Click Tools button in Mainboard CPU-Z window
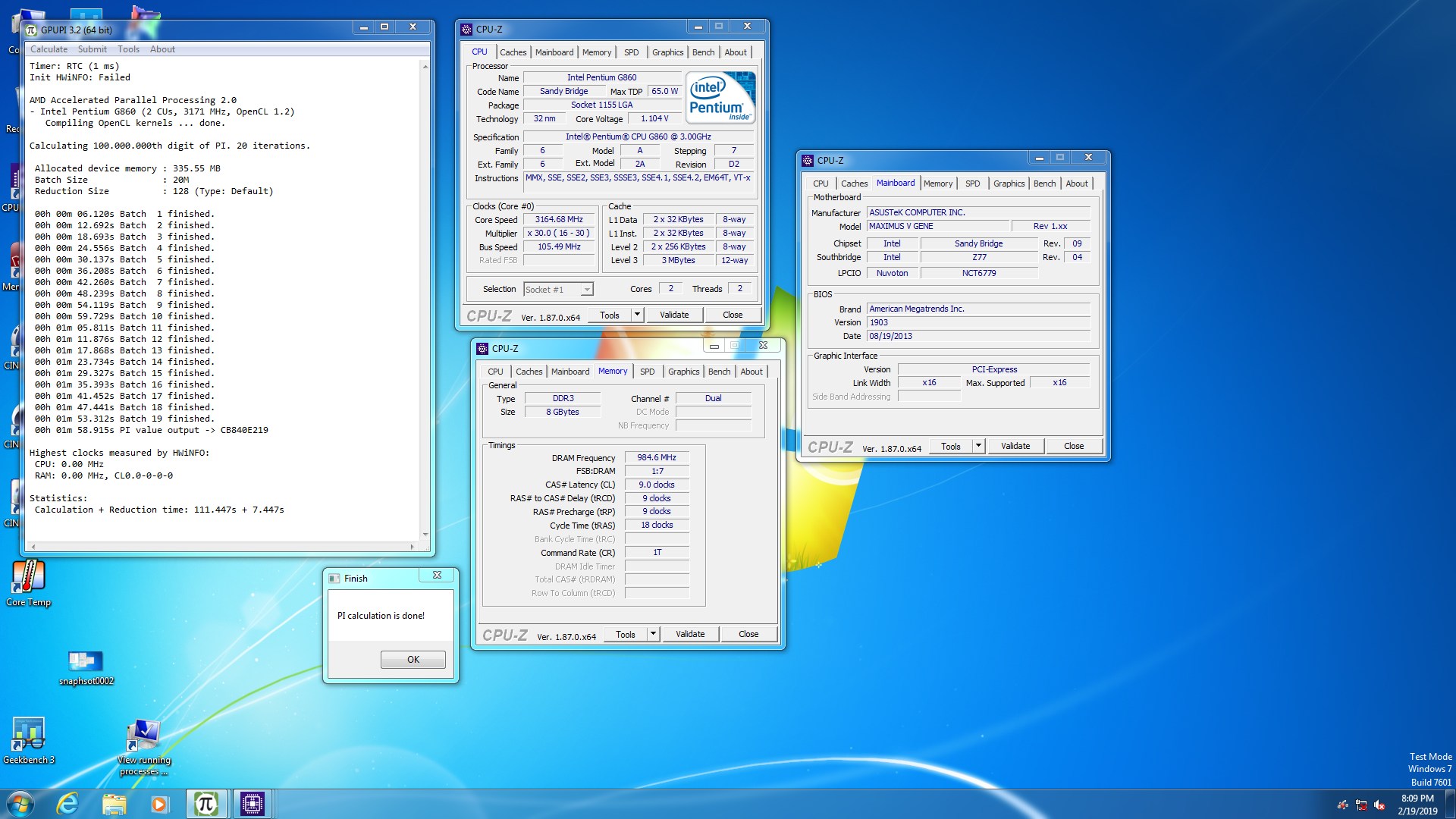1456x819 pixels. point(951,446)
